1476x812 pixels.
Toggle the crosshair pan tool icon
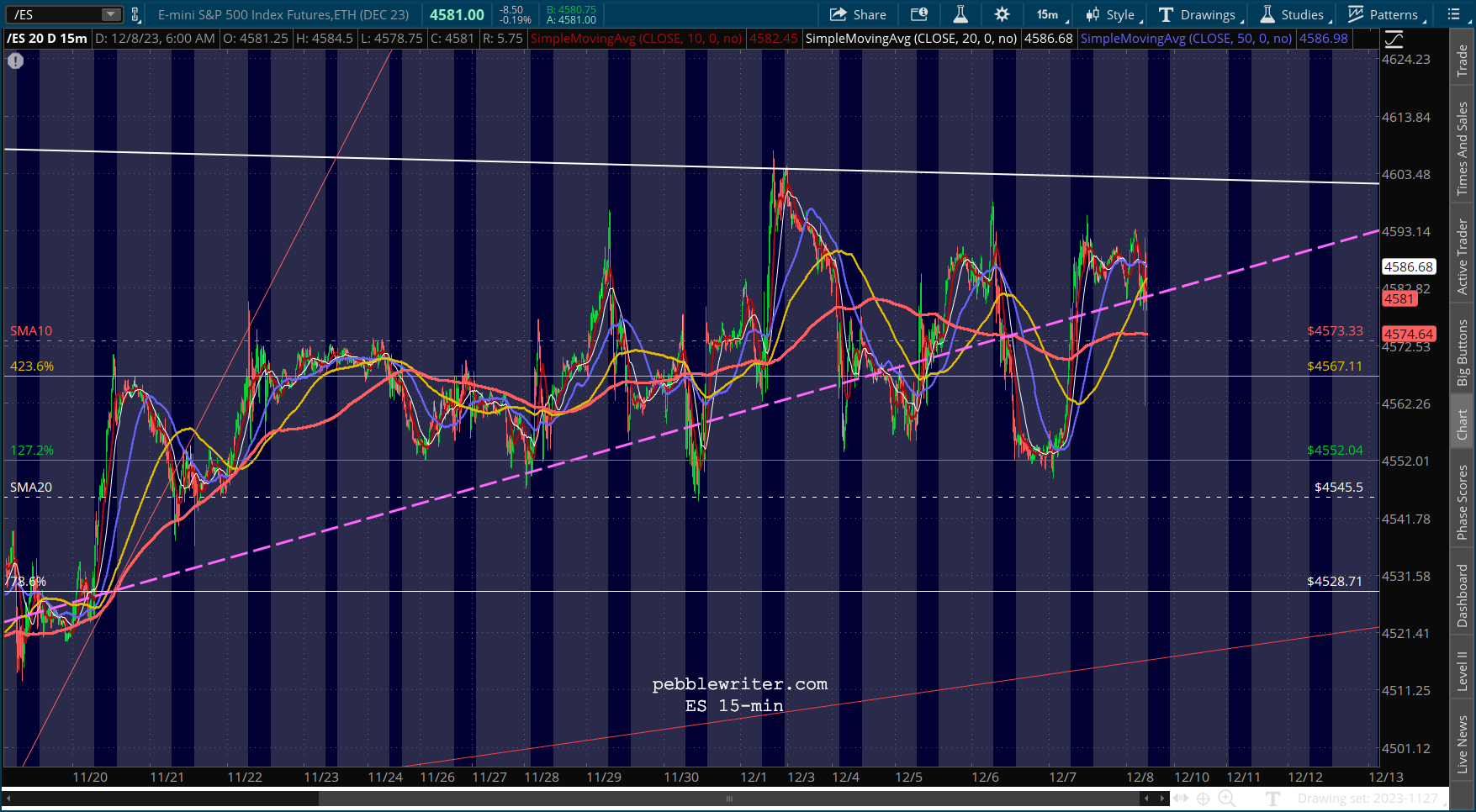pos(1204,799)
